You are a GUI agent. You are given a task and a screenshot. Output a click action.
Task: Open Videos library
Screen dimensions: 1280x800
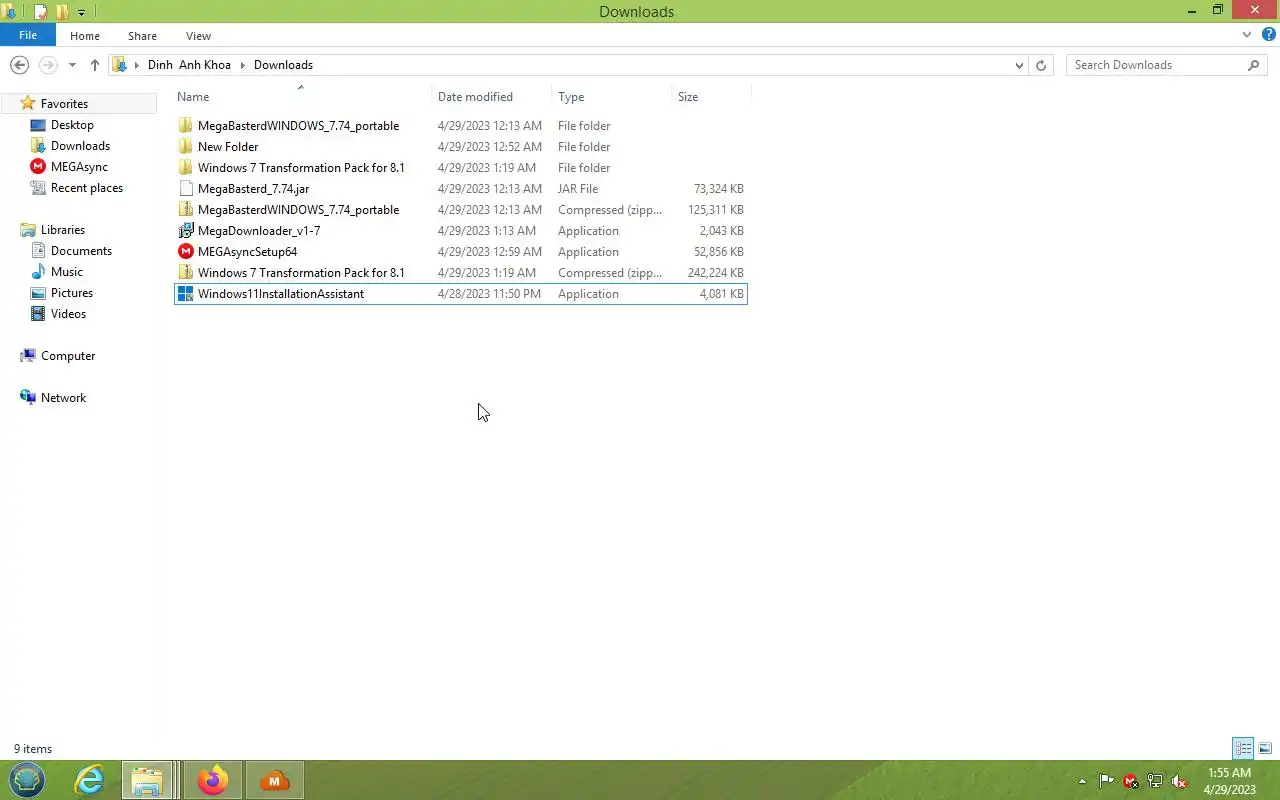click(68, 314)
